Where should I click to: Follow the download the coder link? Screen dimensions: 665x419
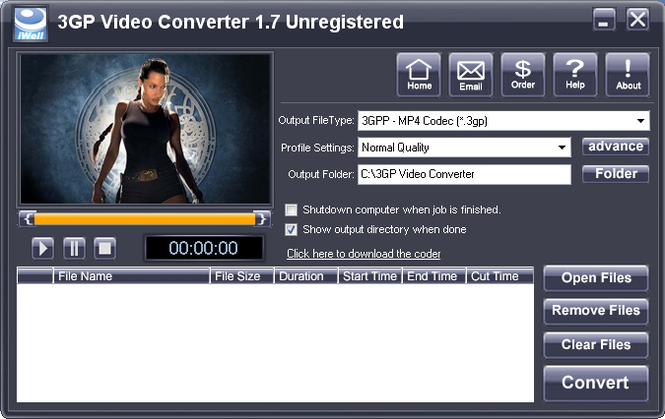363,254
